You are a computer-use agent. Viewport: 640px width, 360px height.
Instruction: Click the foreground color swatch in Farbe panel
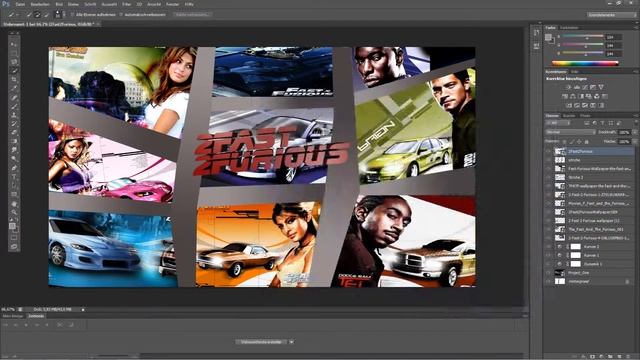click(549, 37)
